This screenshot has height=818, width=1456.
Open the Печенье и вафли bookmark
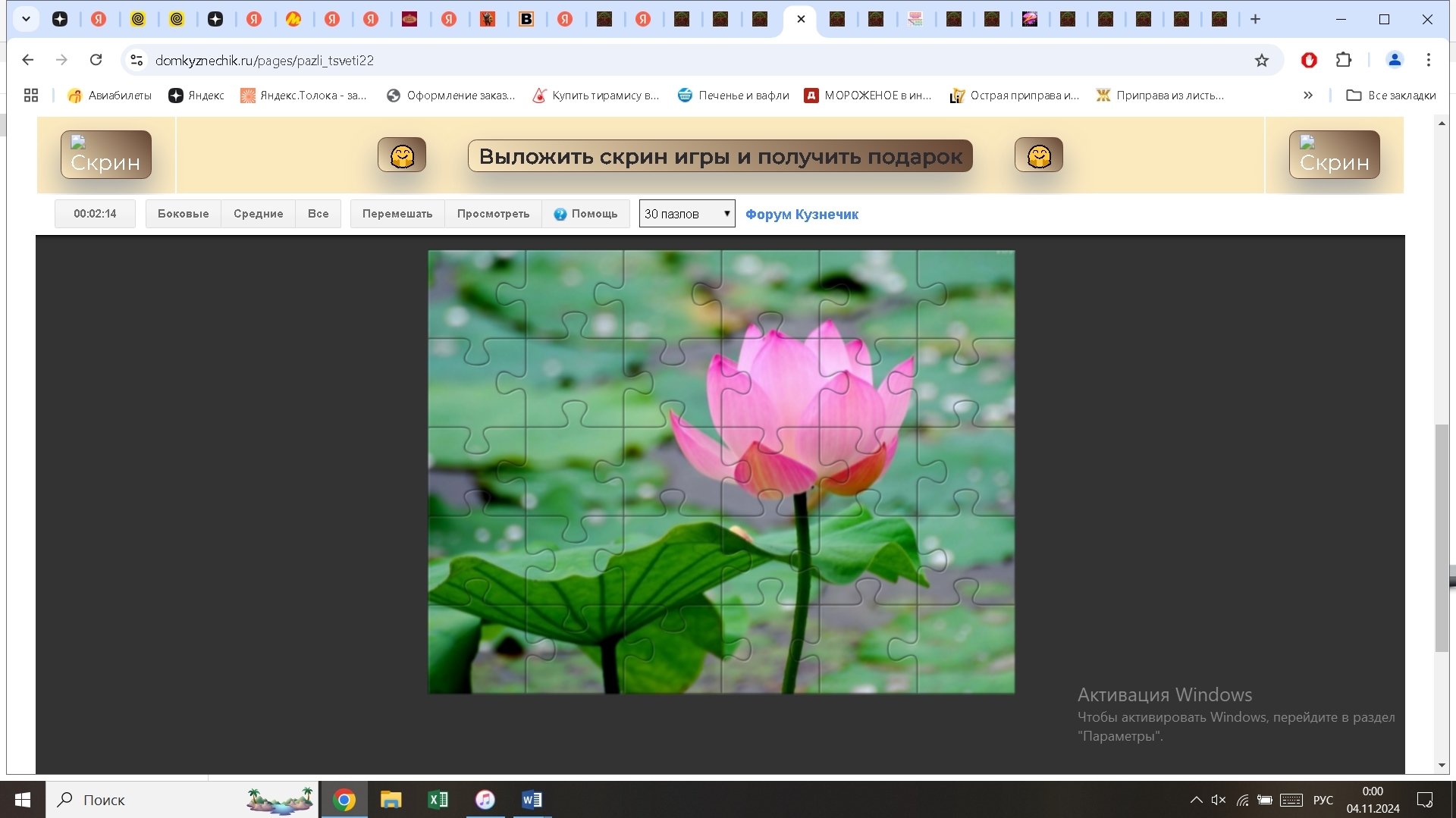tap(733, 96)
